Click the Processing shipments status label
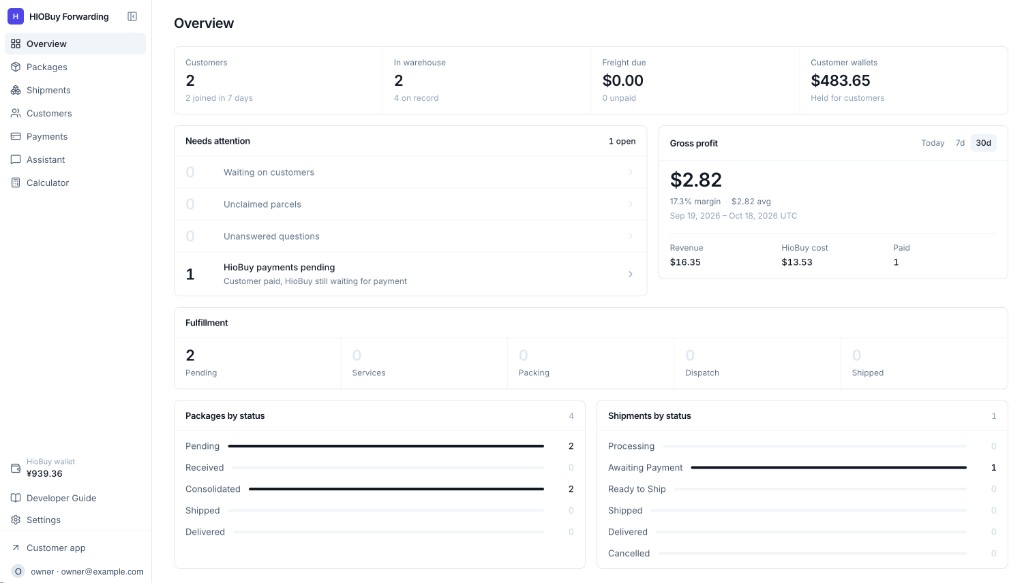1024x583 pixels. [631, 446]
